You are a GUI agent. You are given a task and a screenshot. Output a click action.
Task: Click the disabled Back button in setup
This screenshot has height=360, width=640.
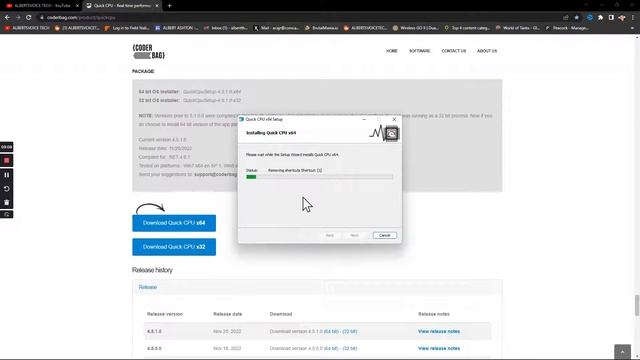329,236
